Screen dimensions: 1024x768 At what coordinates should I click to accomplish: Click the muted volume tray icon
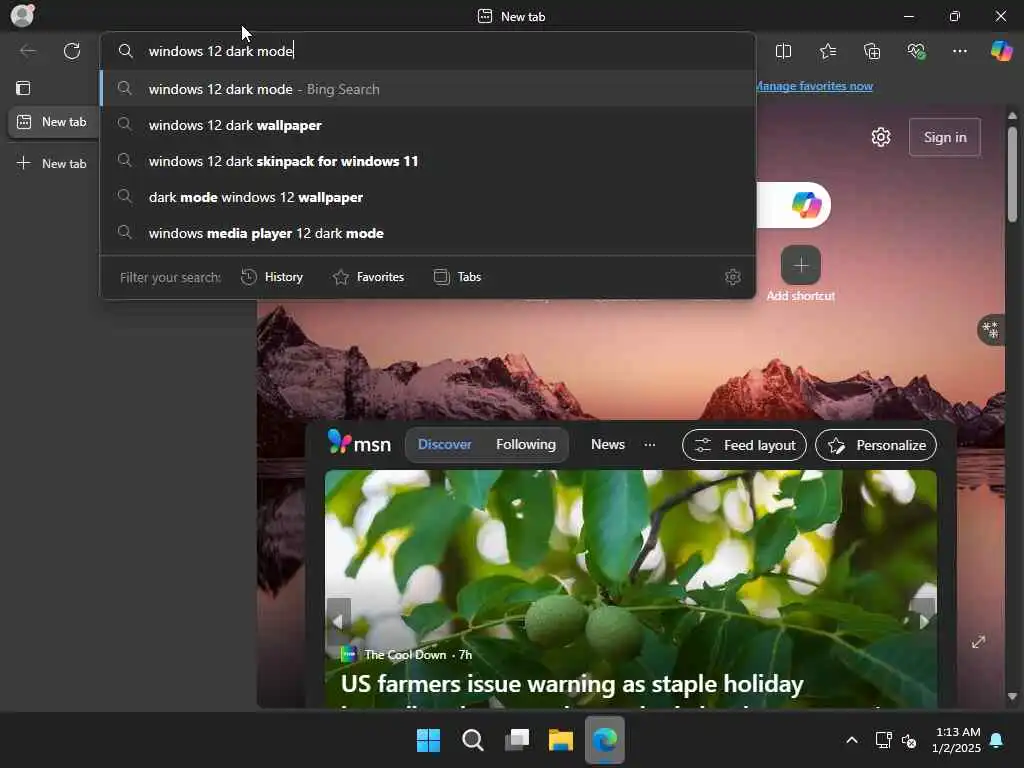coord(909,741)
